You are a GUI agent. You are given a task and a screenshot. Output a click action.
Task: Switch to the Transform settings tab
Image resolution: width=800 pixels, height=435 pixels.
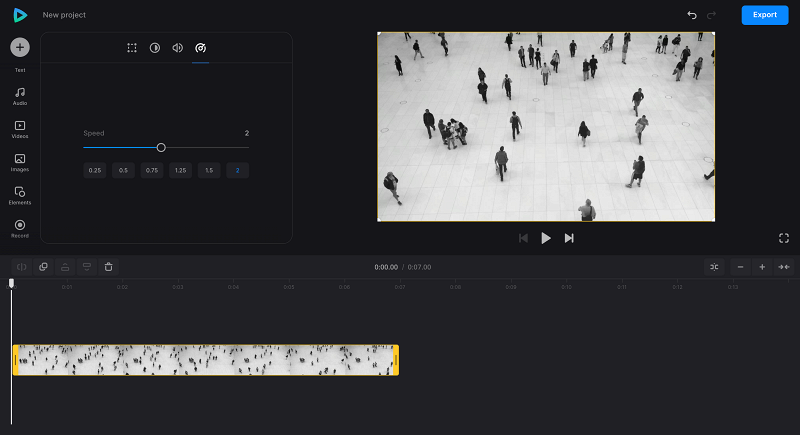click(132, 48)
